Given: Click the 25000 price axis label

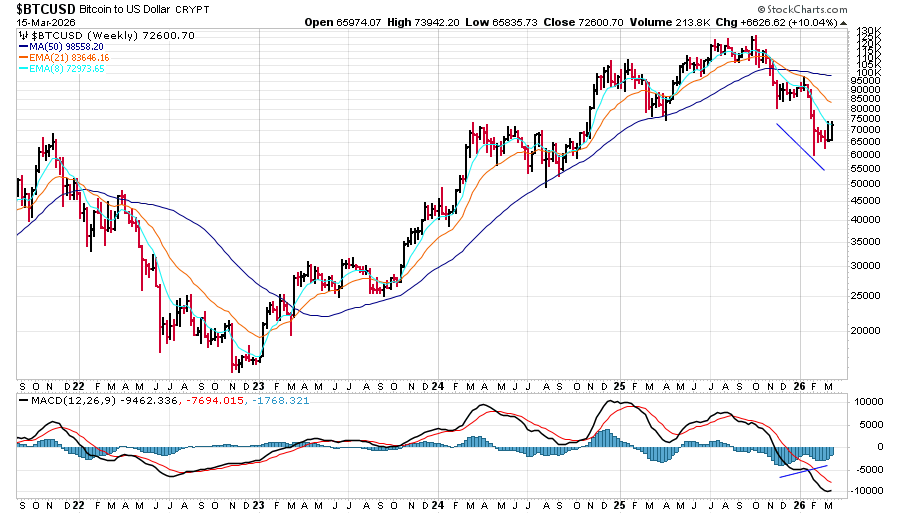Looking at the screenshot, I should pyautogui.click(x=865, y=295).
